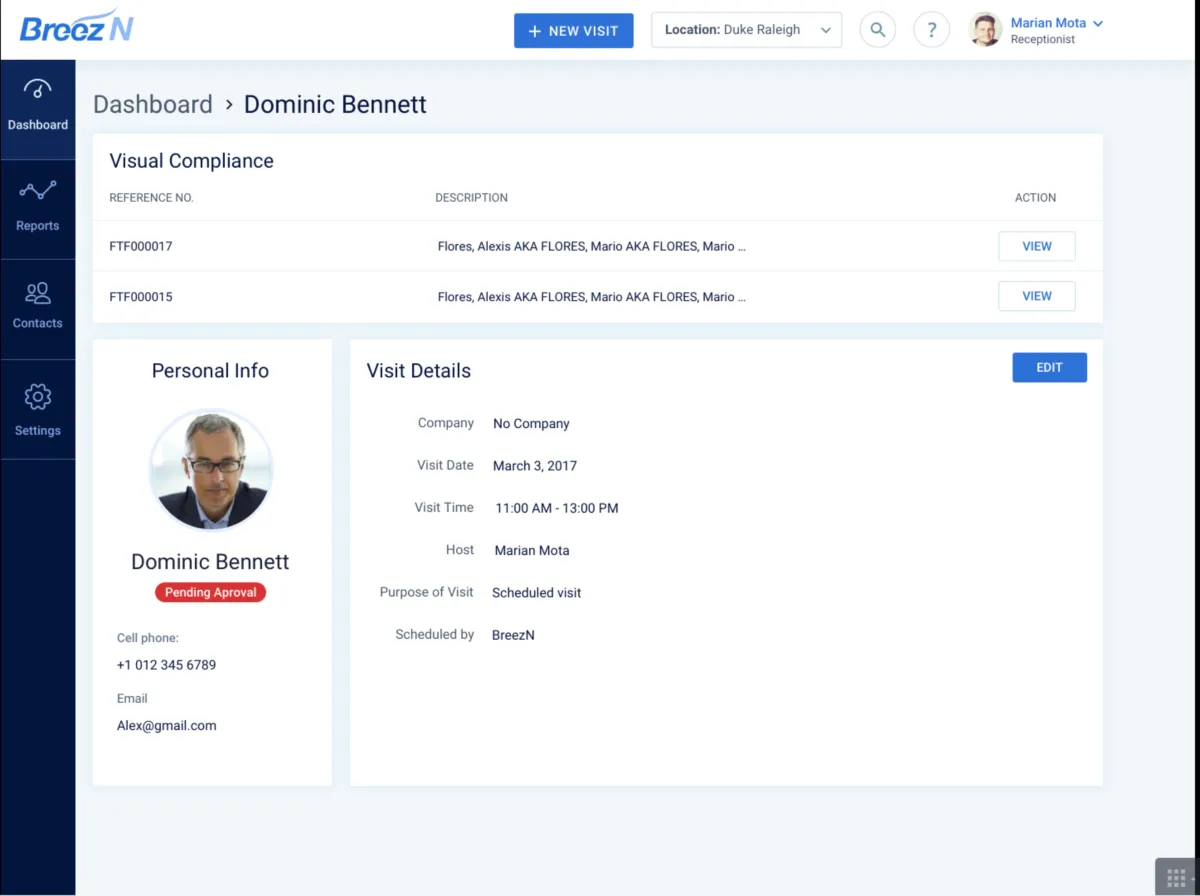
Task: Click the EDIT button in Visit Details
Action: 1049,367
